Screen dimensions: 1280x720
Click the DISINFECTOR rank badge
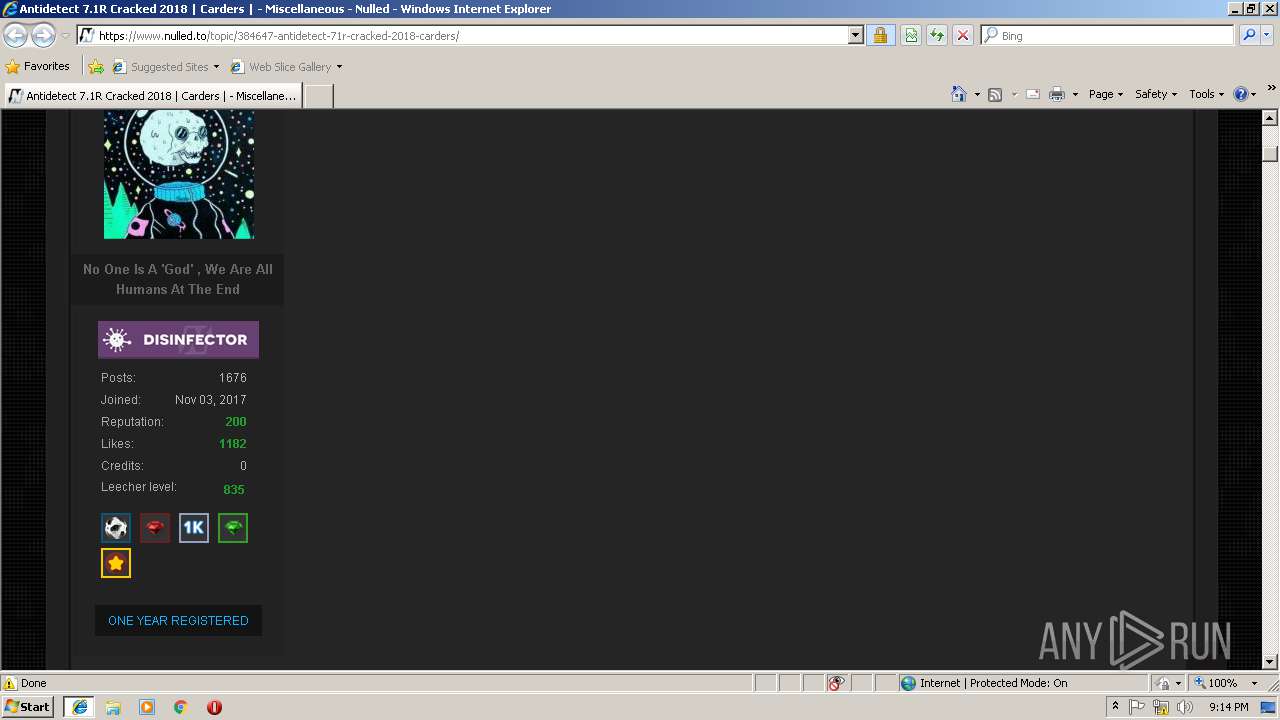point(178,340)
